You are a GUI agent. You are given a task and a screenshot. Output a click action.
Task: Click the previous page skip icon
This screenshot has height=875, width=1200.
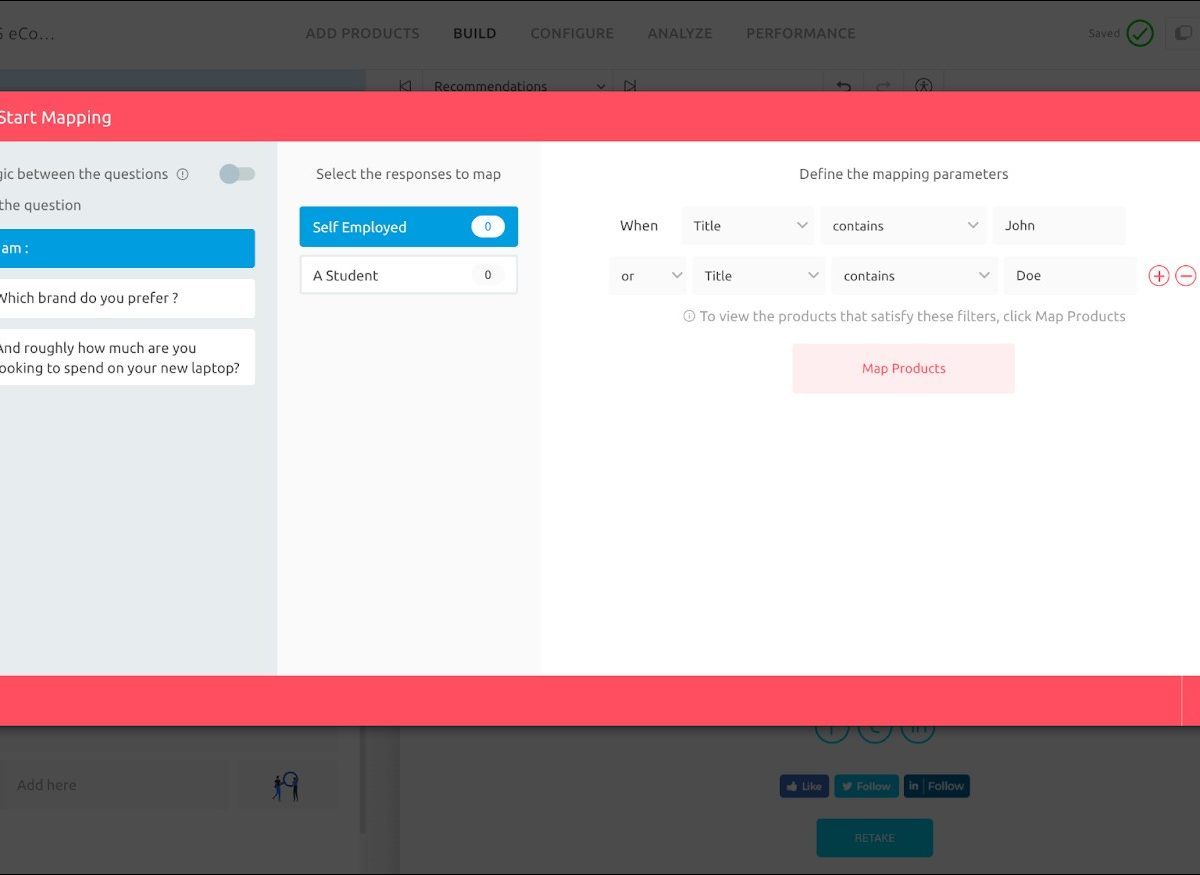pos(405,86)
